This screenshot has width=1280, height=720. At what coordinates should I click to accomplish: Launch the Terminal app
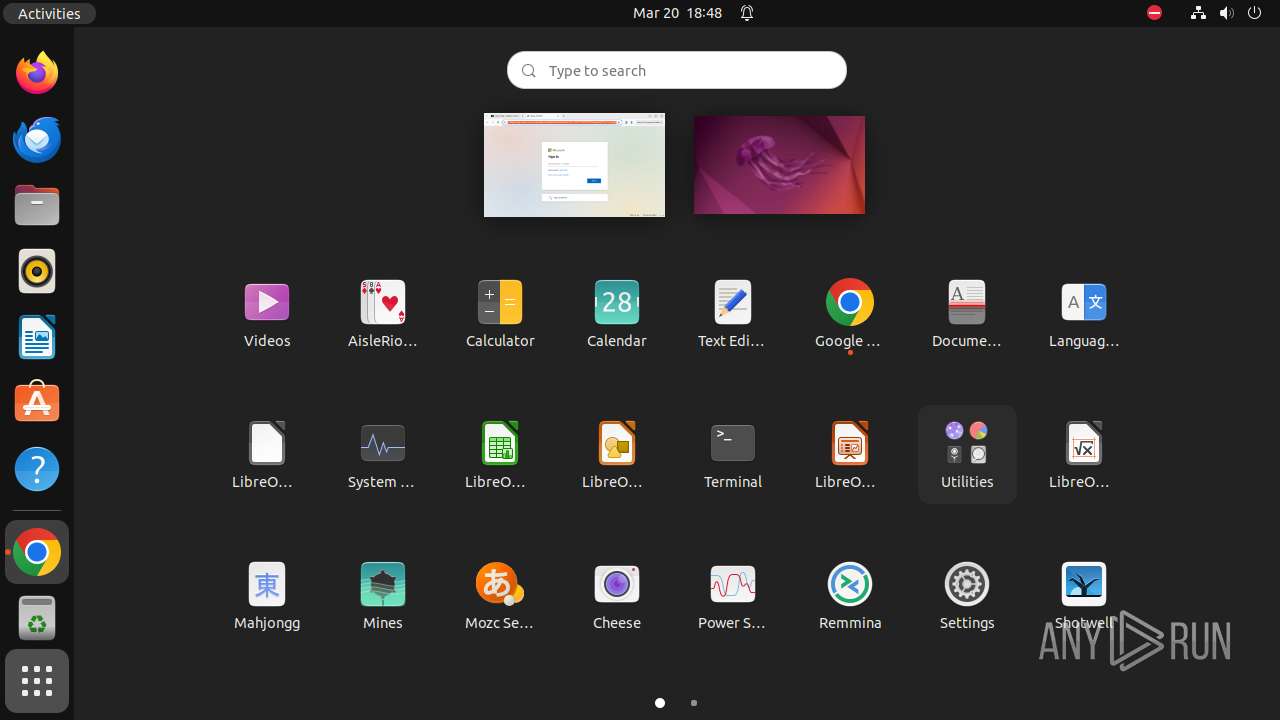pyautogui.click(x=733, y=455)
